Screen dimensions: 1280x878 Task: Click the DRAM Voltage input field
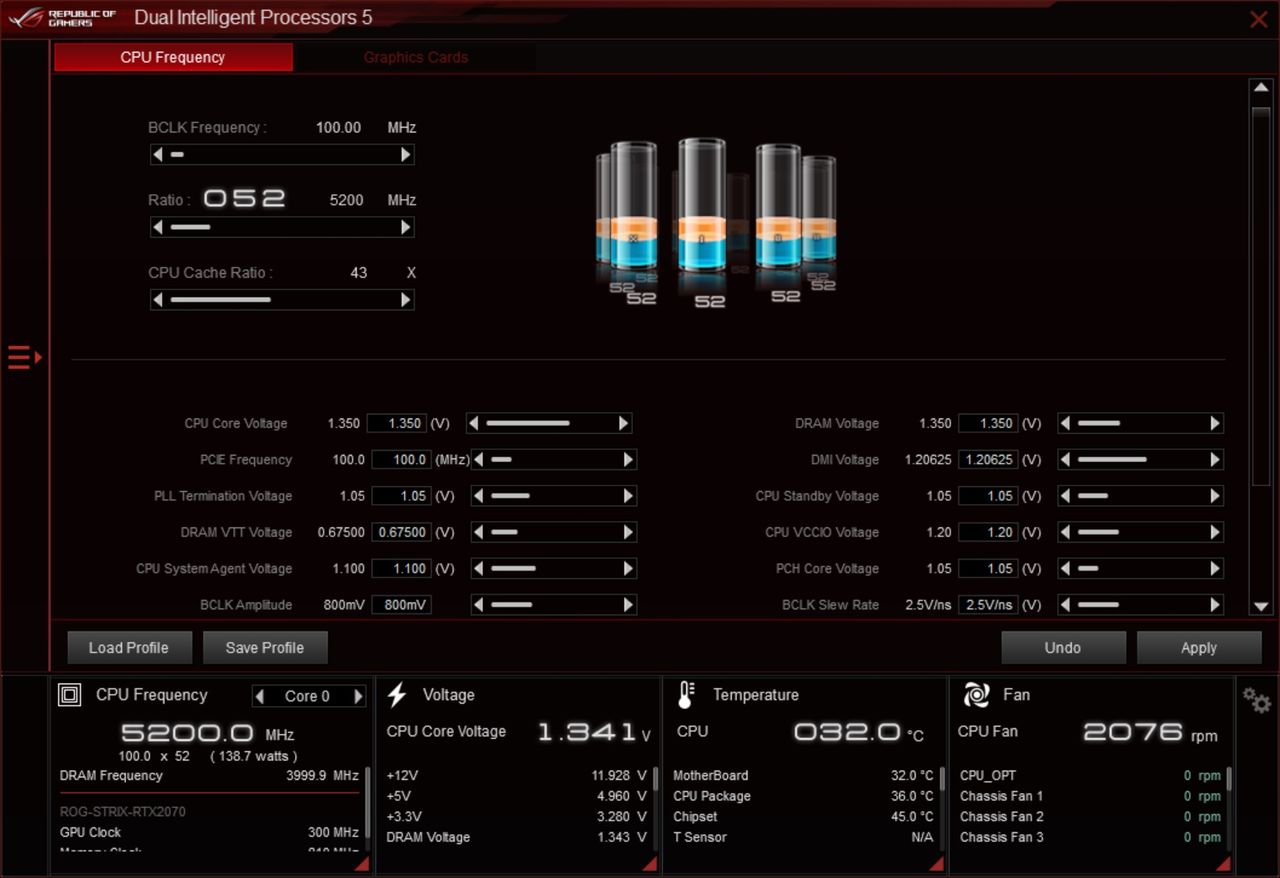(x=988, y=424)
